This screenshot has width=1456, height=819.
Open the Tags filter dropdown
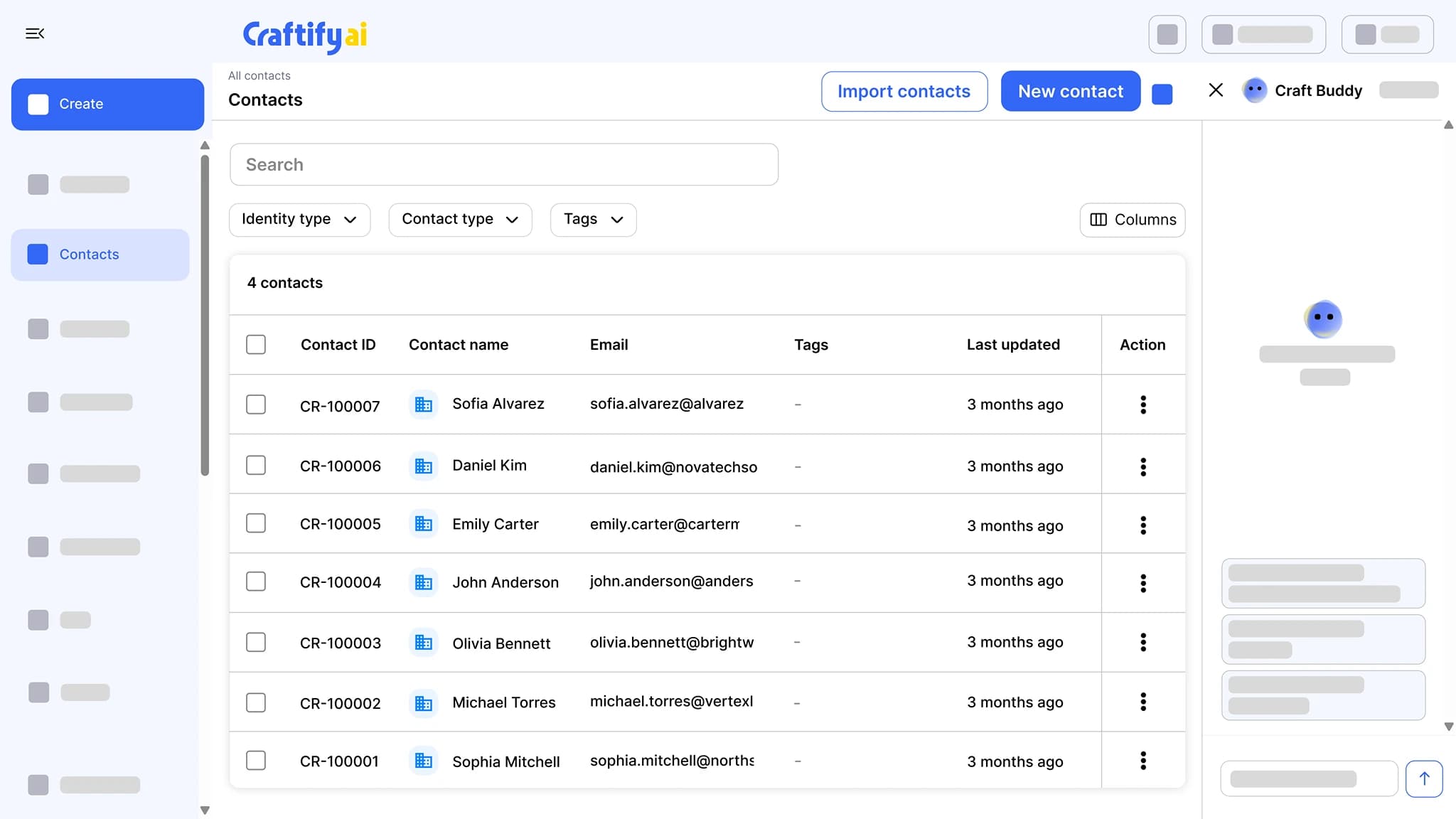[593, 220]
